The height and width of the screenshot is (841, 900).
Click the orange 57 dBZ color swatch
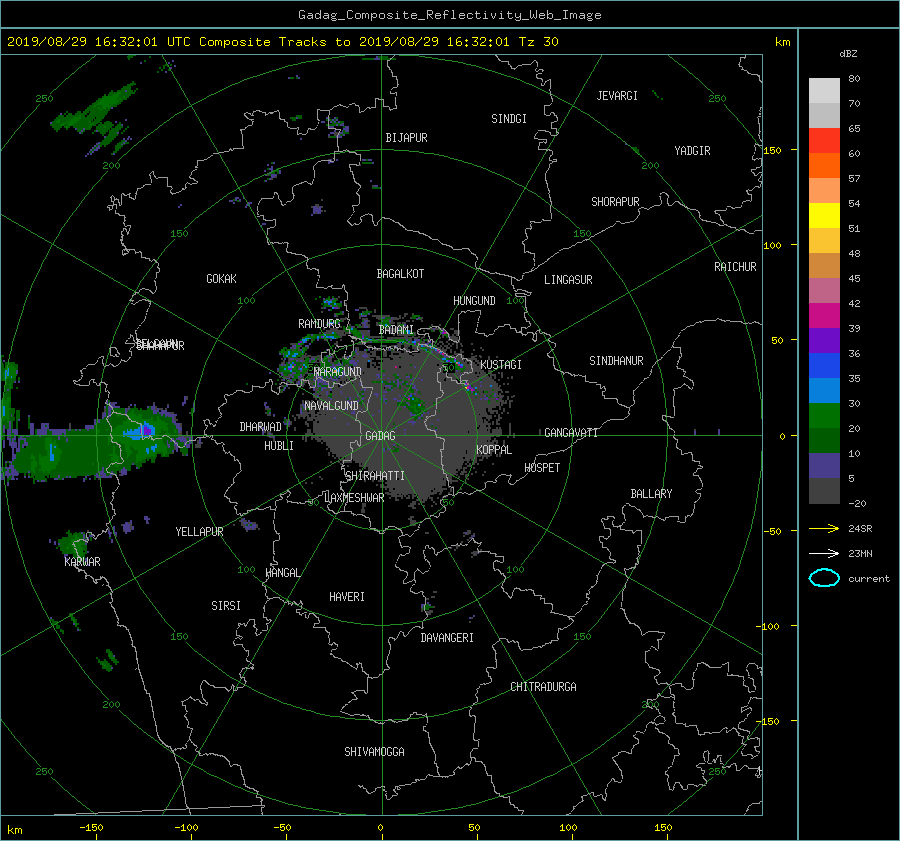click(x=824, y=166)
